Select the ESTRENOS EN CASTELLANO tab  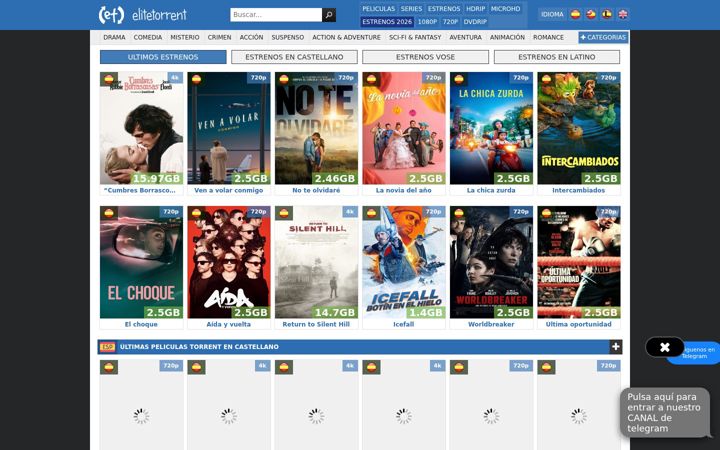294,57
